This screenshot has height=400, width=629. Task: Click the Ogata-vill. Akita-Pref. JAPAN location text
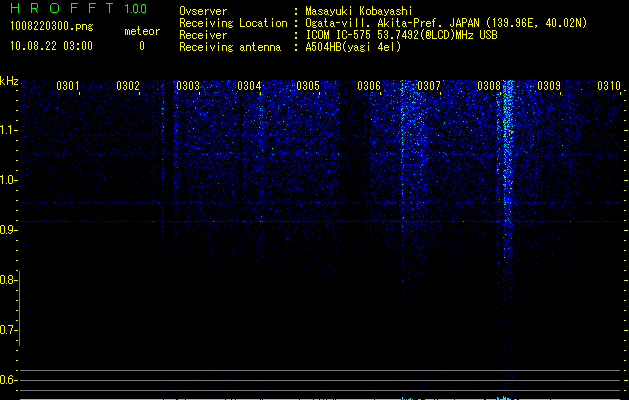(446, 23)
